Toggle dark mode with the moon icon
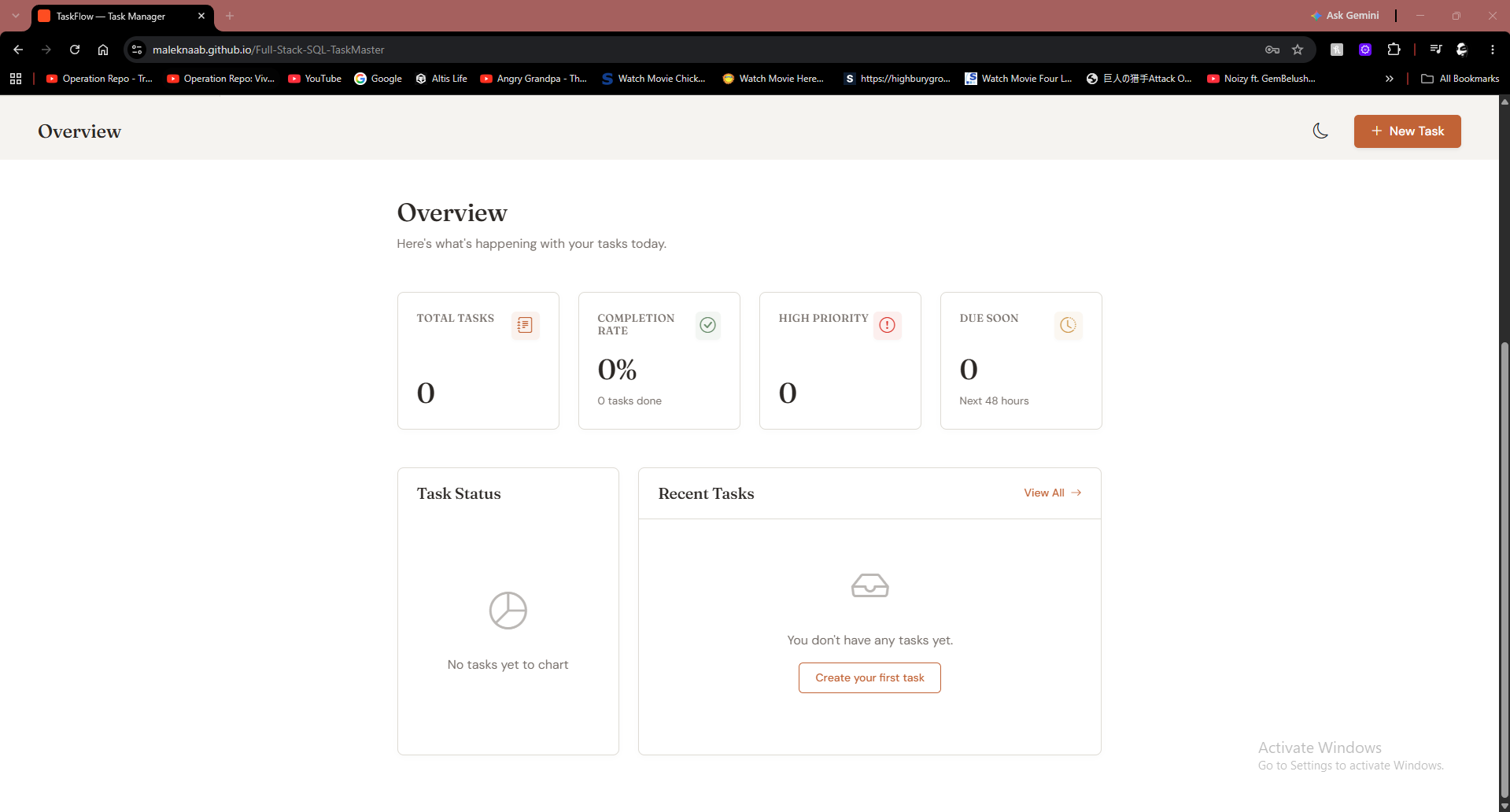Viewport: 1510px width, 812px height. pyautogui.click(x=1320, y=131)
